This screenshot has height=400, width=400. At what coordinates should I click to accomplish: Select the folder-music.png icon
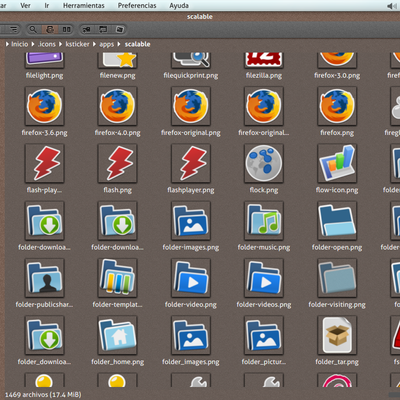(264, 221)
